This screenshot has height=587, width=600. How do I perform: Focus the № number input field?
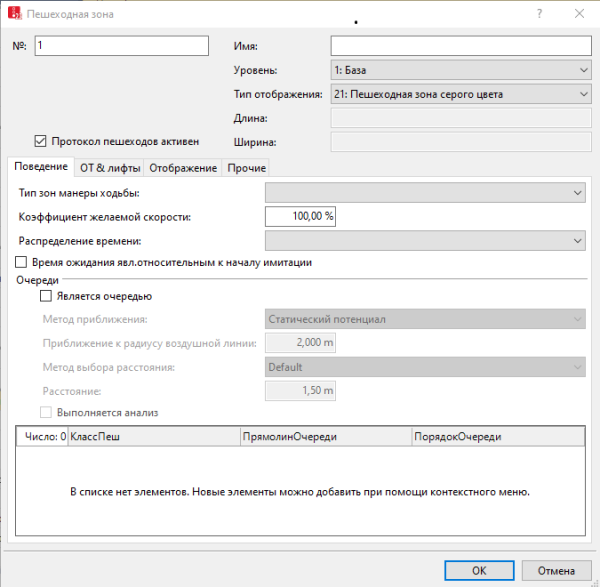coord(121,46)
